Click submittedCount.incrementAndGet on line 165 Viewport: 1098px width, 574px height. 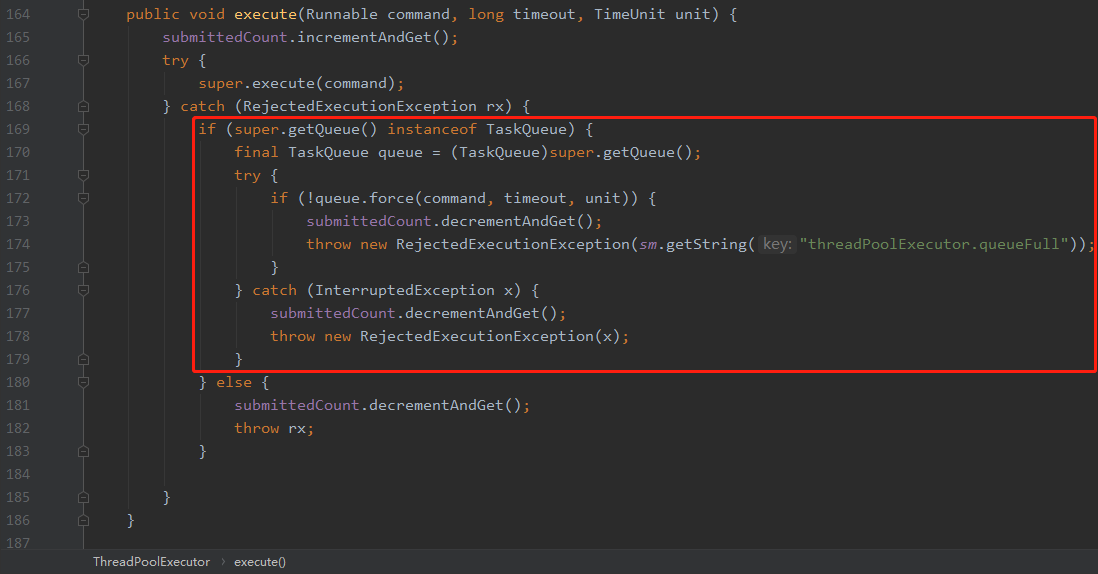[x=305, y=37]
